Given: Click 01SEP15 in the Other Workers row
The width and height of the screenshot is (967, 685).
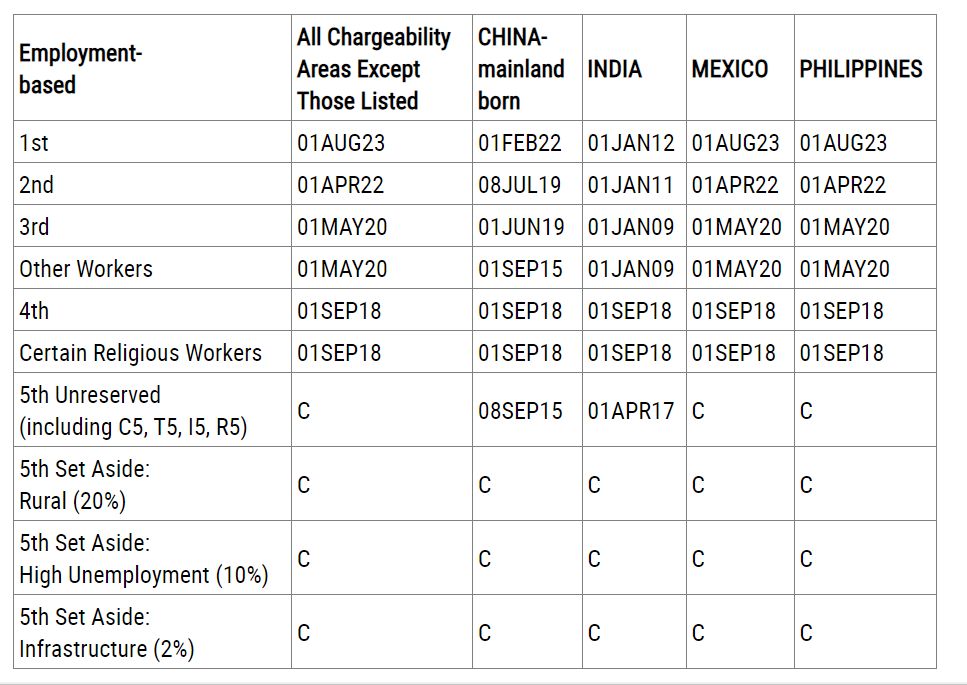Looking at the screenshot, I should (521, 269).
